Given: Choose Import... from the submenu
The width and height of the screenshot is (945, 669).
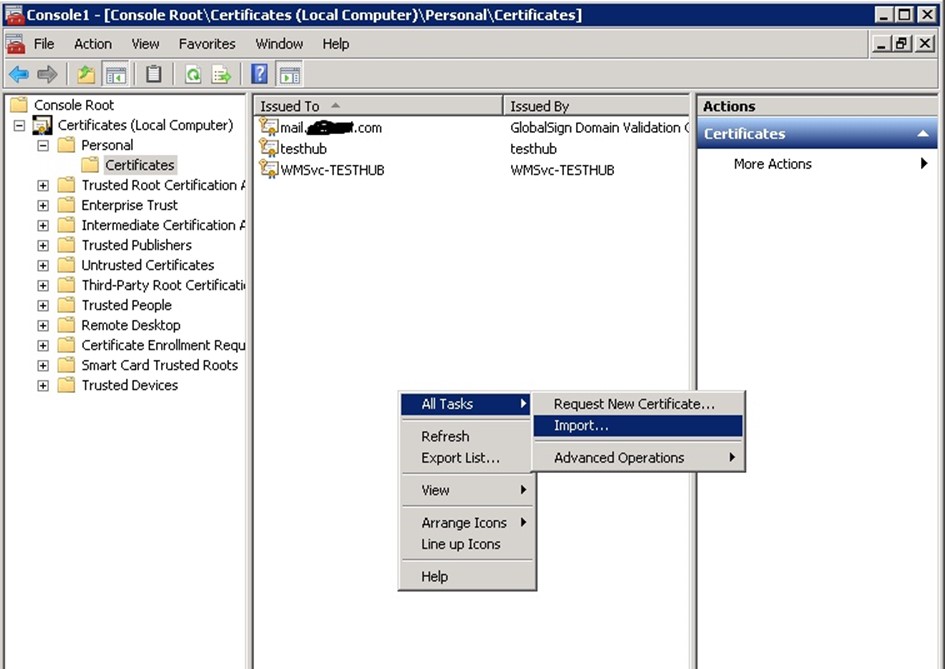Looking at the screenshot, I should [x=581, y=426].
